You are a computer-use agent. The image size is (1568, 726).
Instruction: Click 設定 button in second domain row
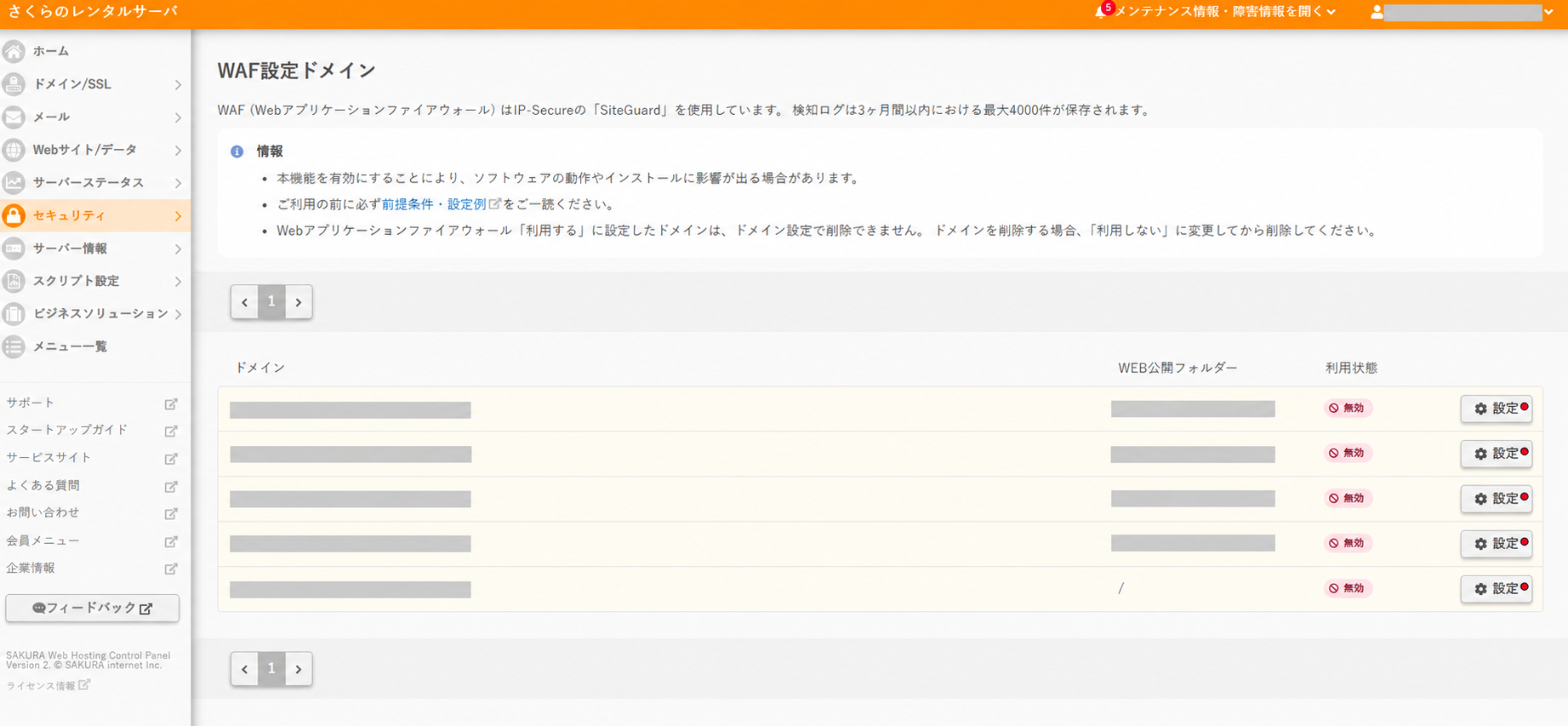point(1496,454)
